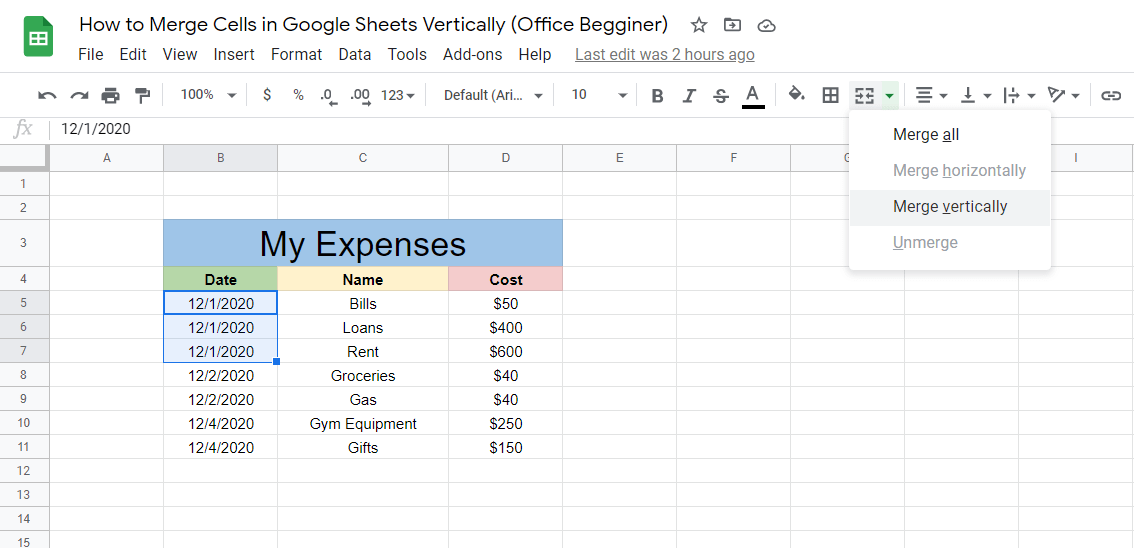
Task: Open the text color picker
Action: point(753,95)
